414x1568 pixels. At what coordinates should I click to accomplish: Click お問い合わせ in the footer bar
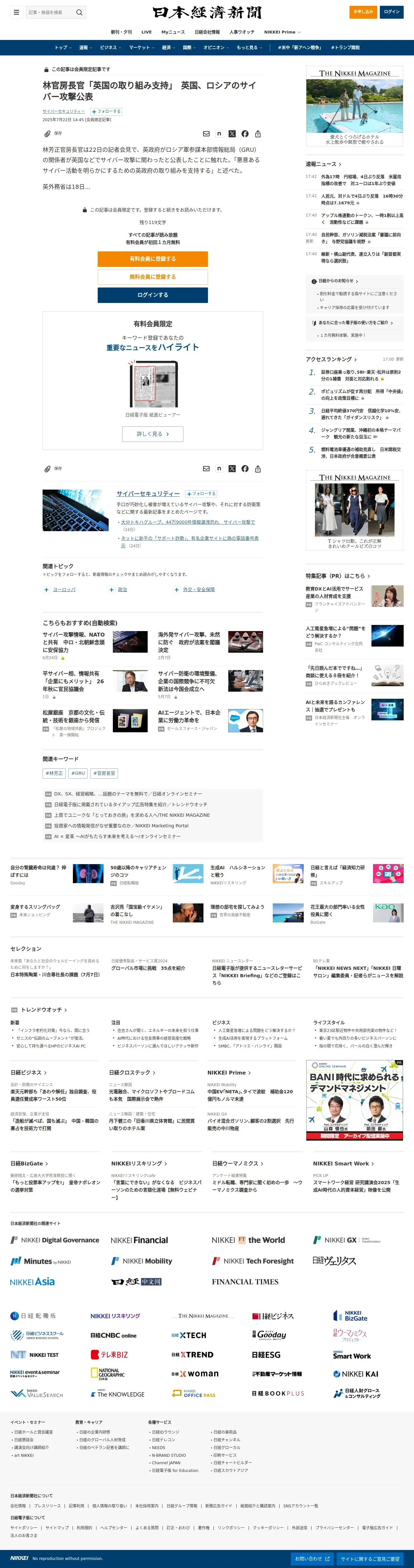313,1559
